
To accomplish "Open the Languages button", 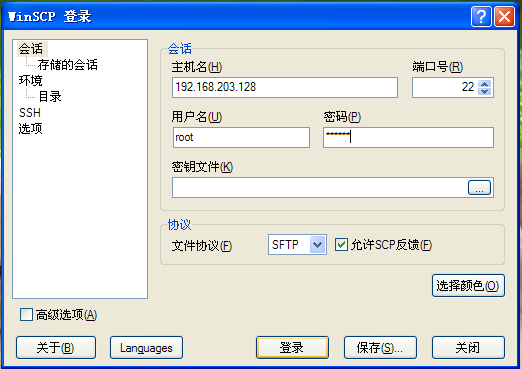I will [x=146, y=348].
